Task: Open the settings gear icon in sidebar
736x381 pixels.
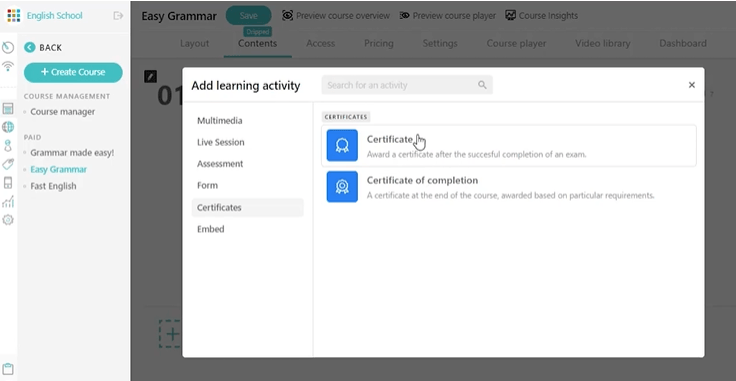Action: (x=8, y=220)
